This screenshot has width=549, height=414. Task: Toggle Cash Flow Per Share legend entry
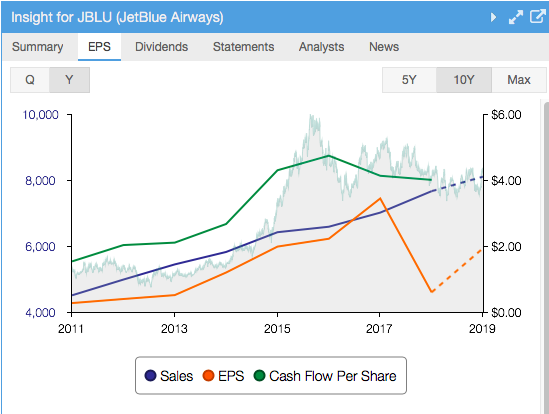click(x=325, y=376)
